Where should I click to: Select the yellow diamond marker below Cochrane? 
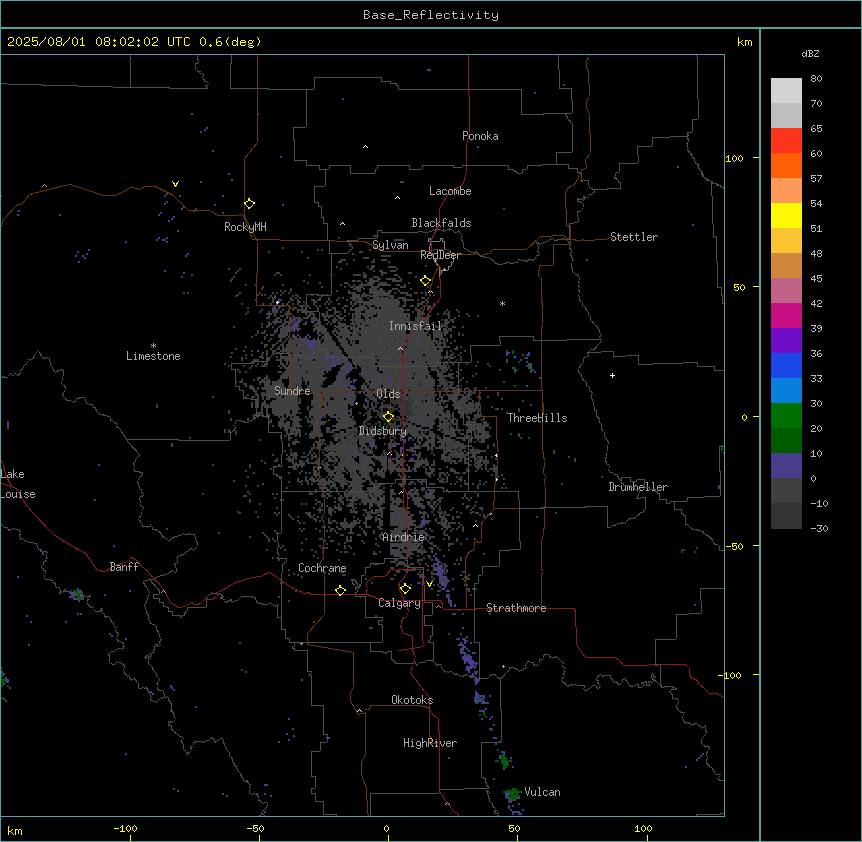click(340, 590)
